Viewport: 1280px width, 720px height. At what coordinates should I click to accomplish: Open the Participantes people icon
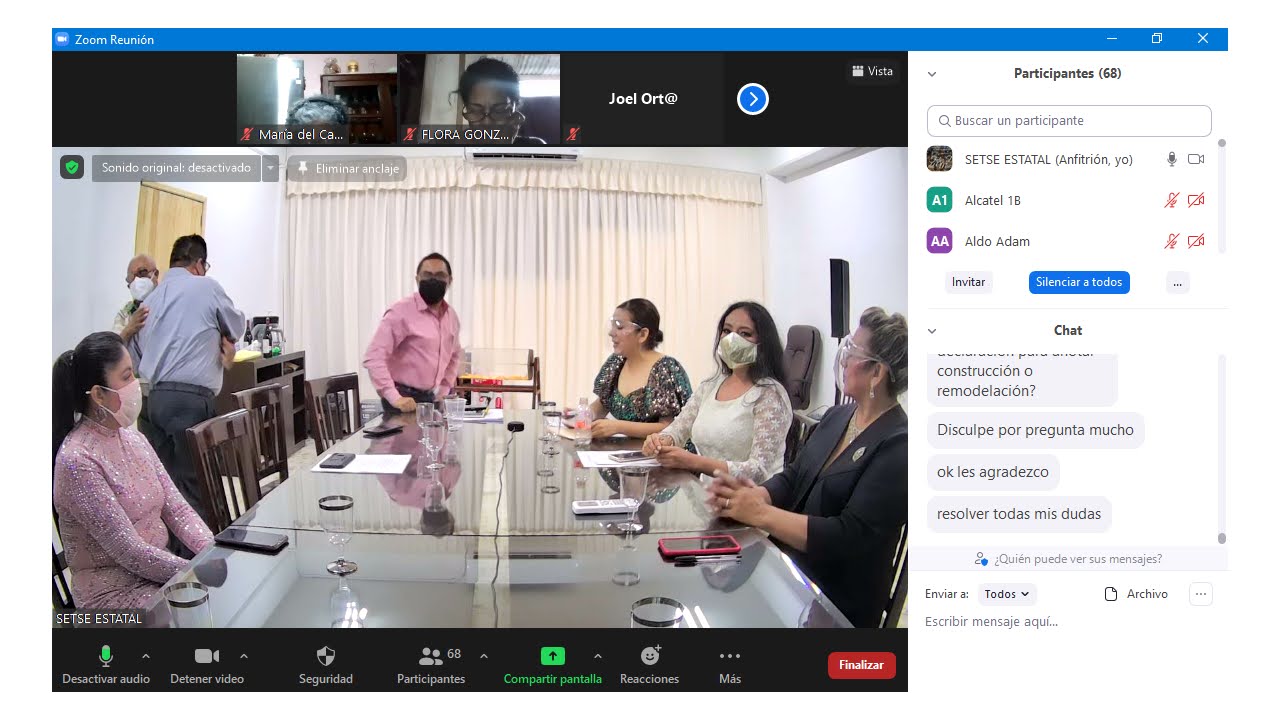click(x=431, y=656)
